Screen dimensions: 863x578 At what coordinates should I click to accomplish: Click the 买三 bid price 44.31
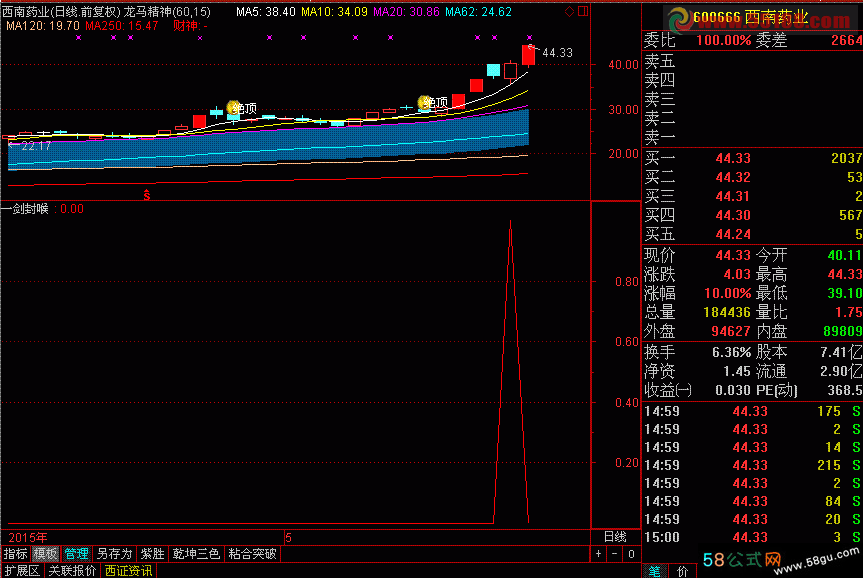[733, 197]
